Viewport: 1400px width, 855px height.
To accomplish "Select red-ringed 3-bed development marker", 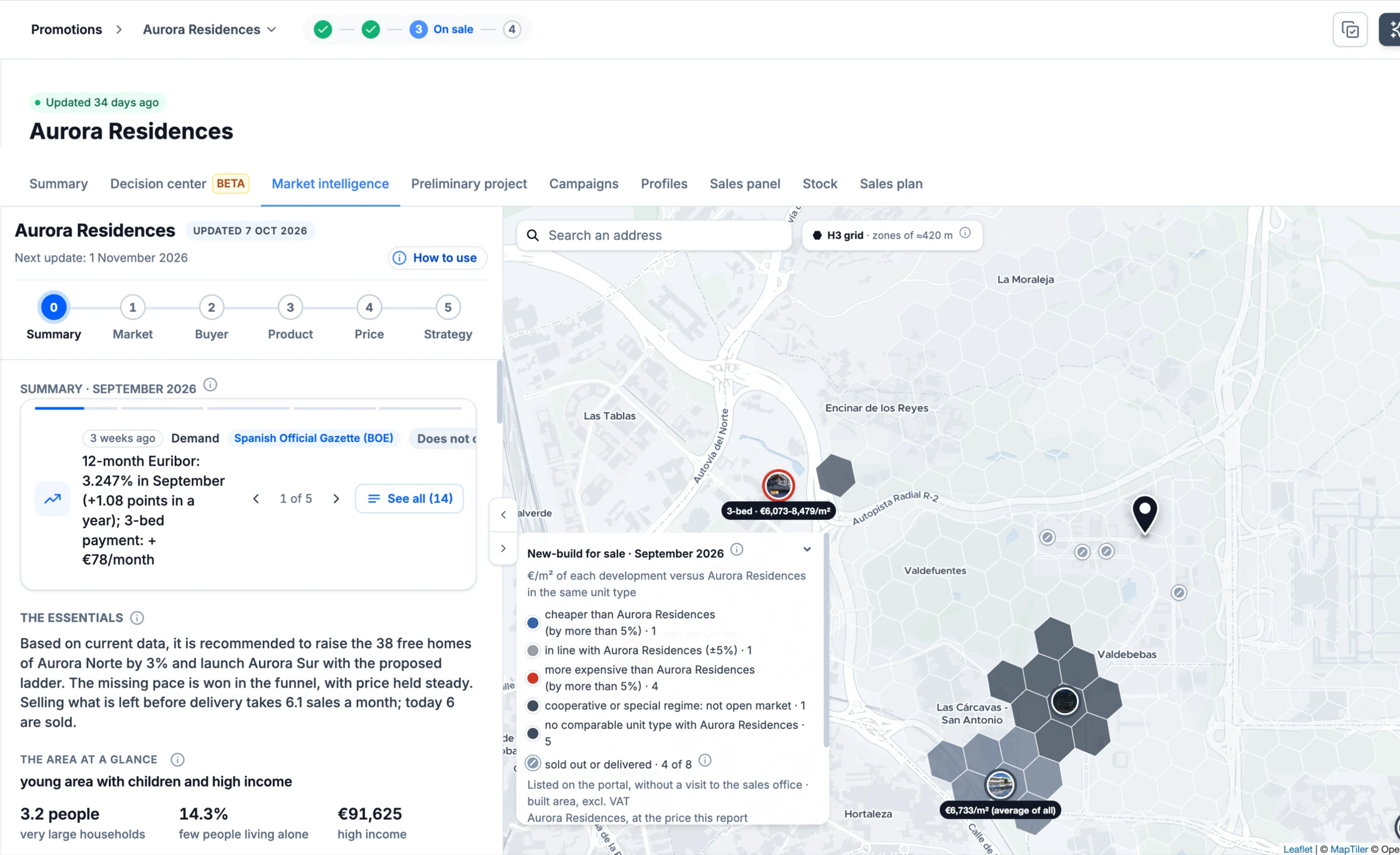I will click(778, 485).
